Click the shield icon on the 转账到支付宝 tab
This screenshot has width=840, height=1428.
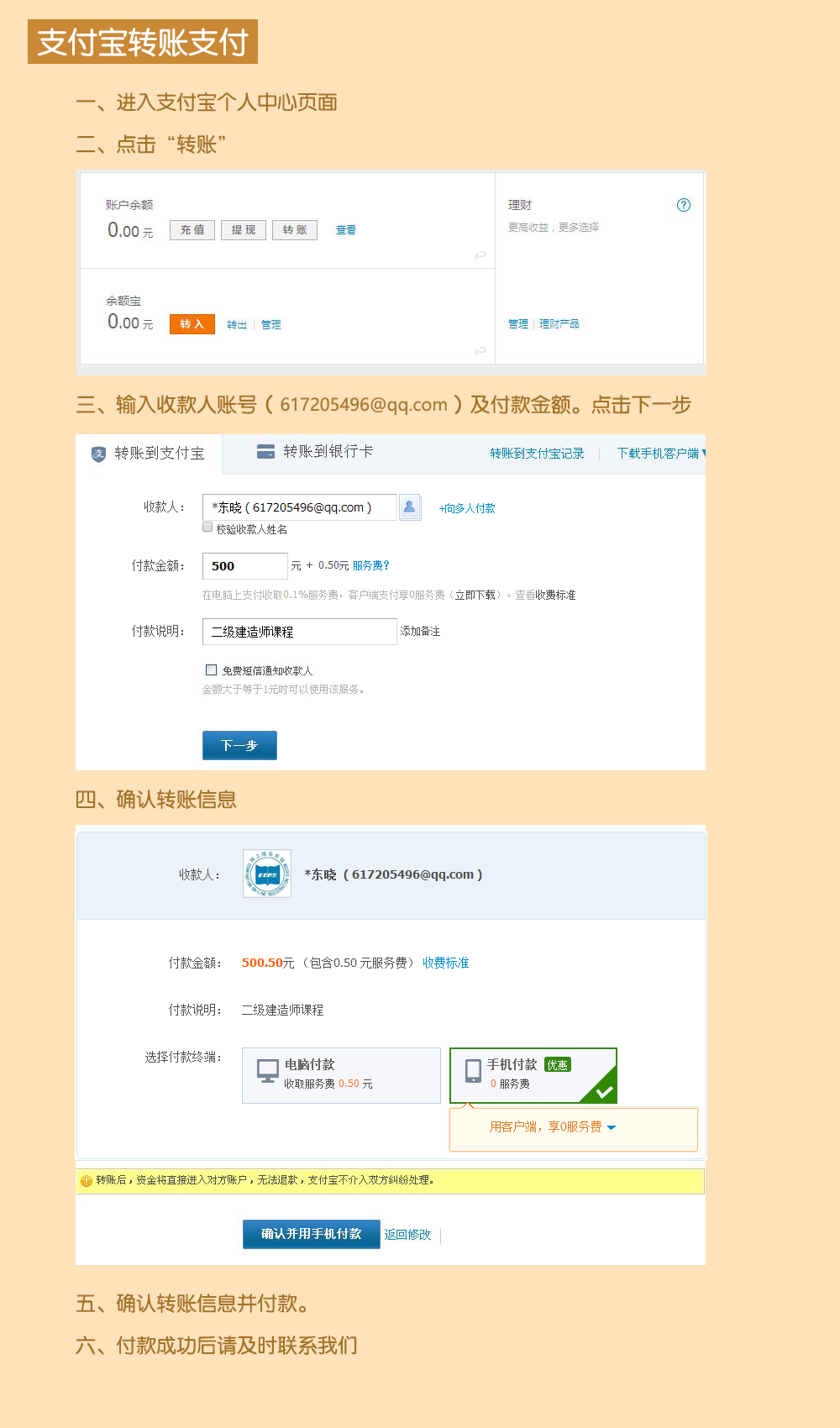click(98, 454)
